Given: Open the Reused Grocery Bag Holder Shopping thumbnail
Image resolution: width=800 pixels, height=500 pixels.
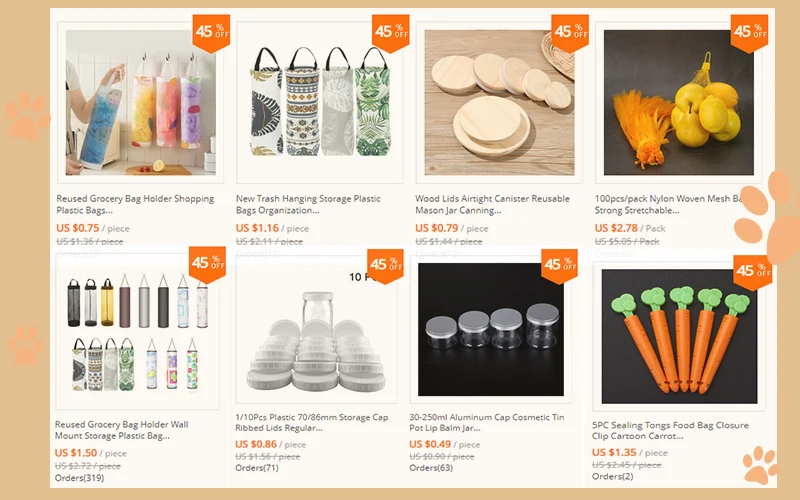Looking at the screenshot, I should point(140,103).
